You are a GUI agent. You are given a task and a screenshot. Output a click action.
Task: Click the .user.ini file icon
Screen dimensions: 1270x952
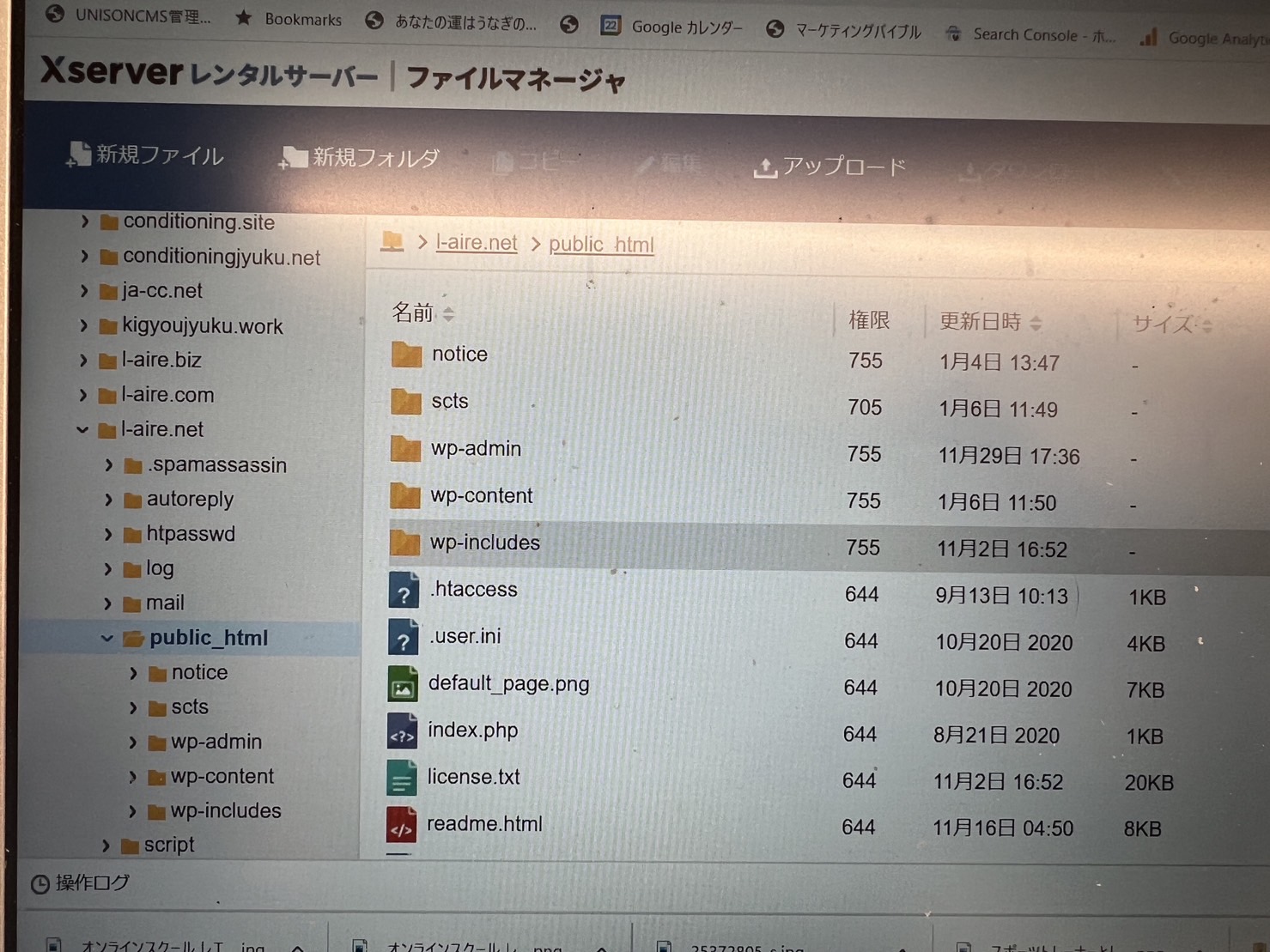[x=403, y=637]
